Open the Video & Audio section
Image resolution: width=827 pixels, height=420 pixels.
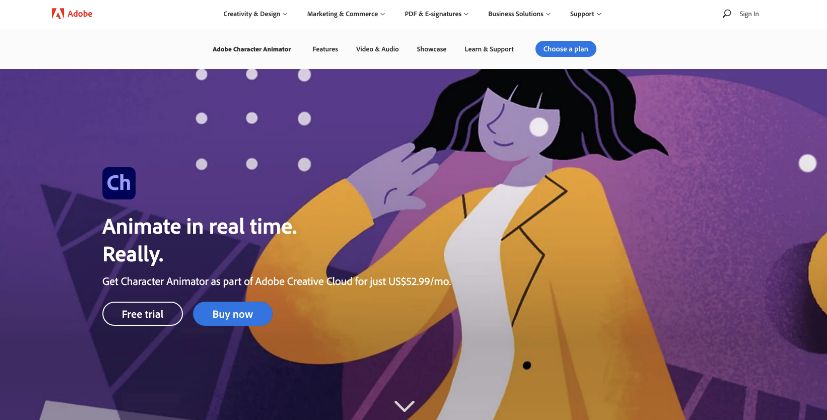(377, 49)
